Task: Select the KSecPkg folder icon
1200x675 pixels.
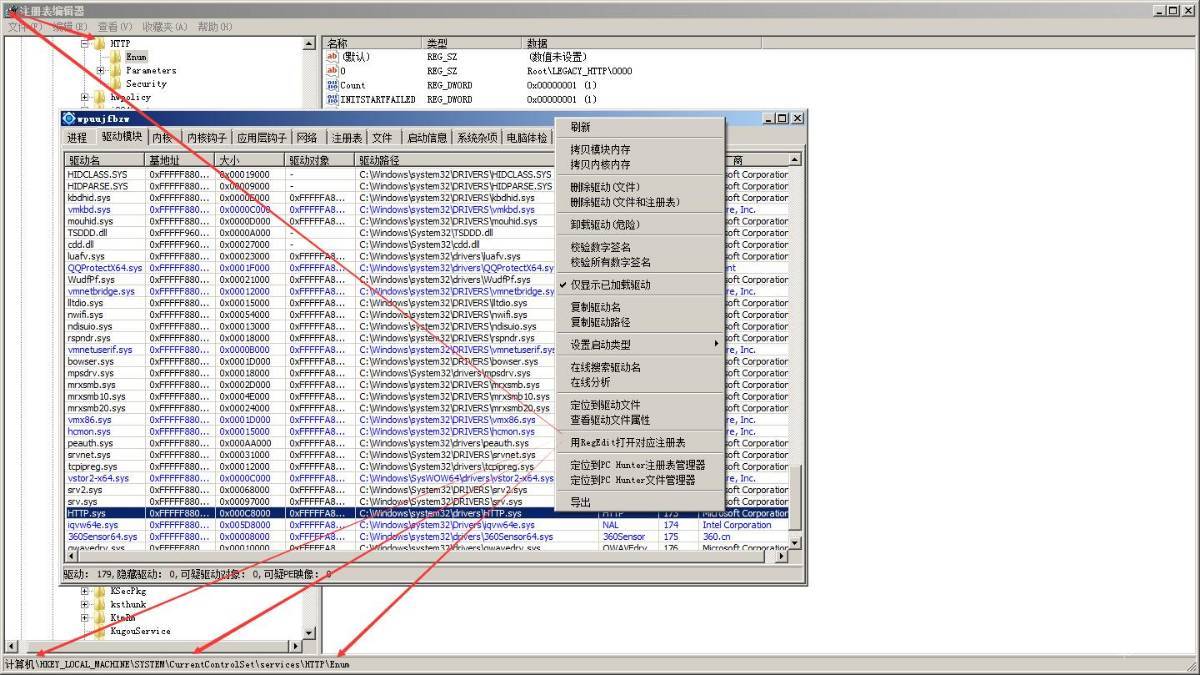Action: pos(100,591)
